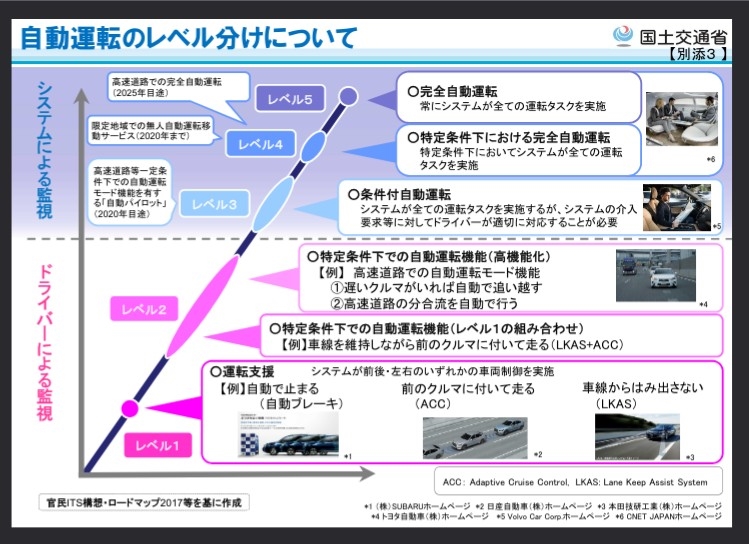Select the レベル4 label box
749x544 pixels.
point(260,144)
